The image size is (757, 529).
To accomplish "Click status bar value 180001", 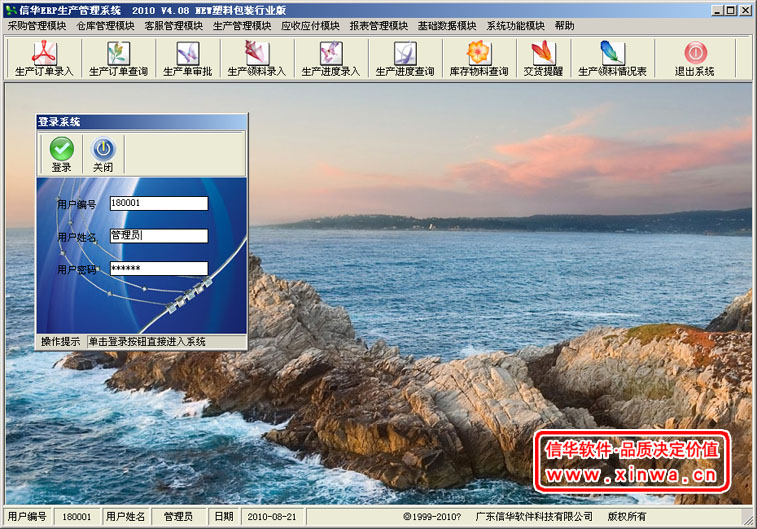I will pyautogui.click(x=76, y=517).
